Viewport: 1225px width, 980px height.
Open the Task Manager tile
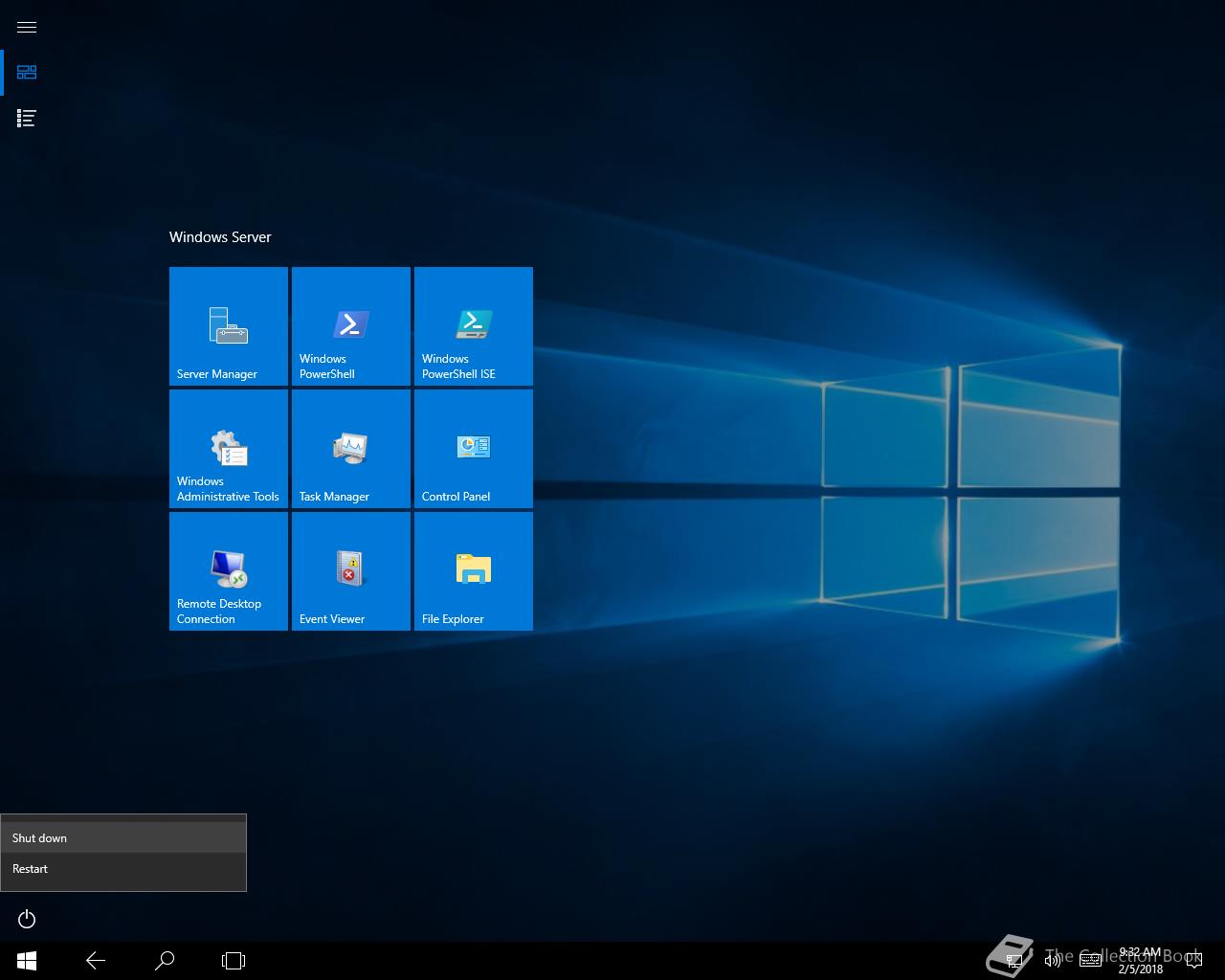tap(351, 449)
